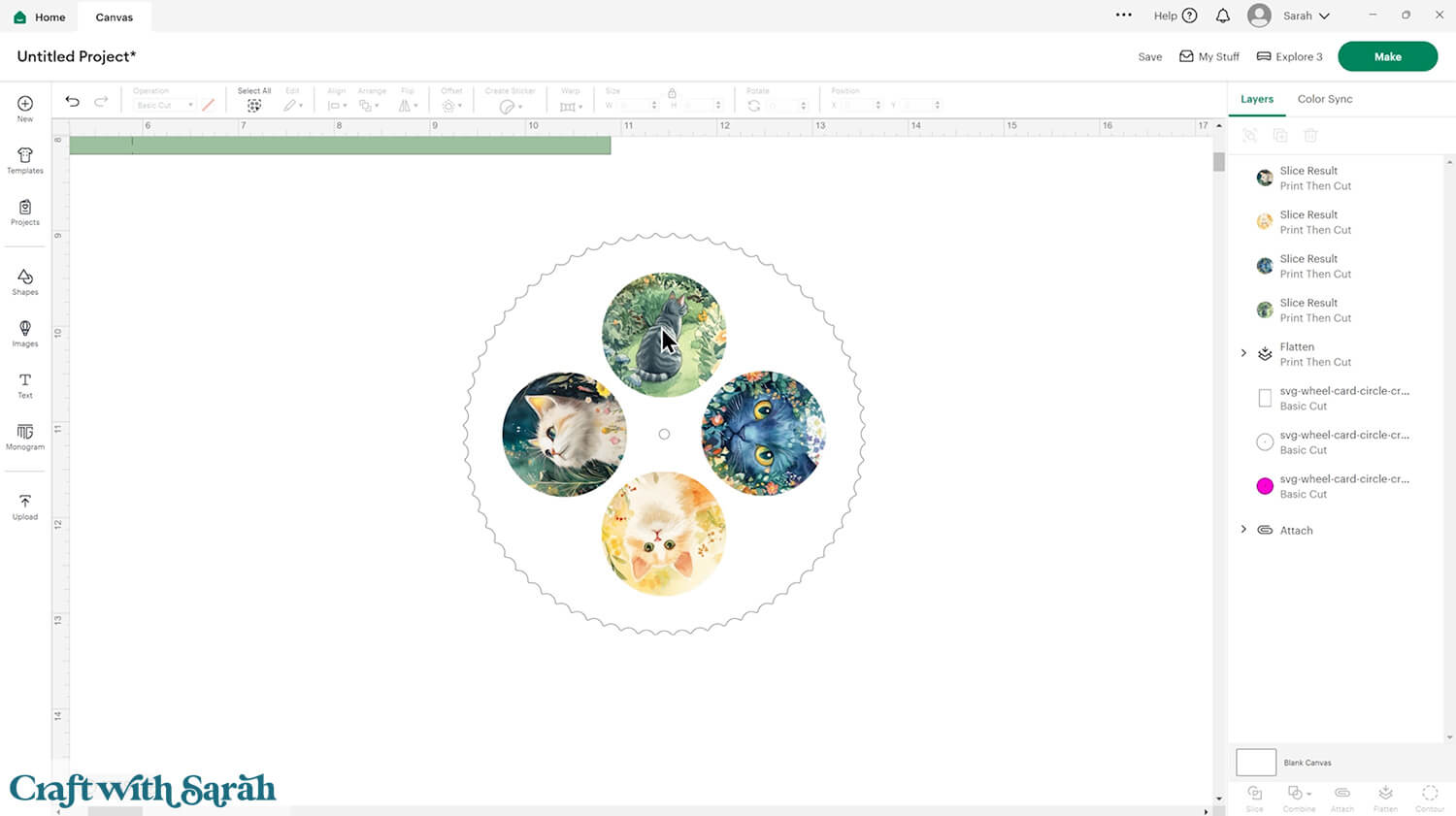
Task: Click the Size W width field
Action: click(x=637, y=105)
